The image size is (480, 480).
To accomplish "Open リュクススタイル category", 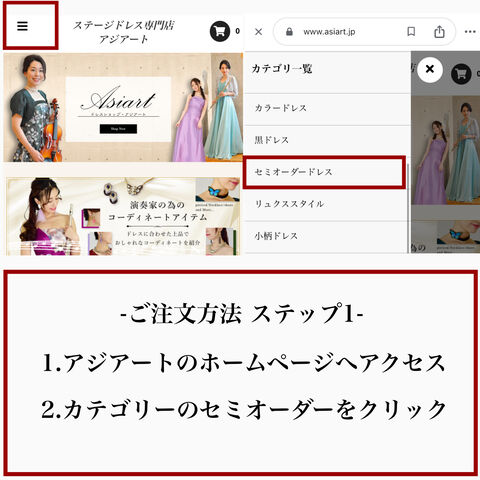I will point(325,204).
